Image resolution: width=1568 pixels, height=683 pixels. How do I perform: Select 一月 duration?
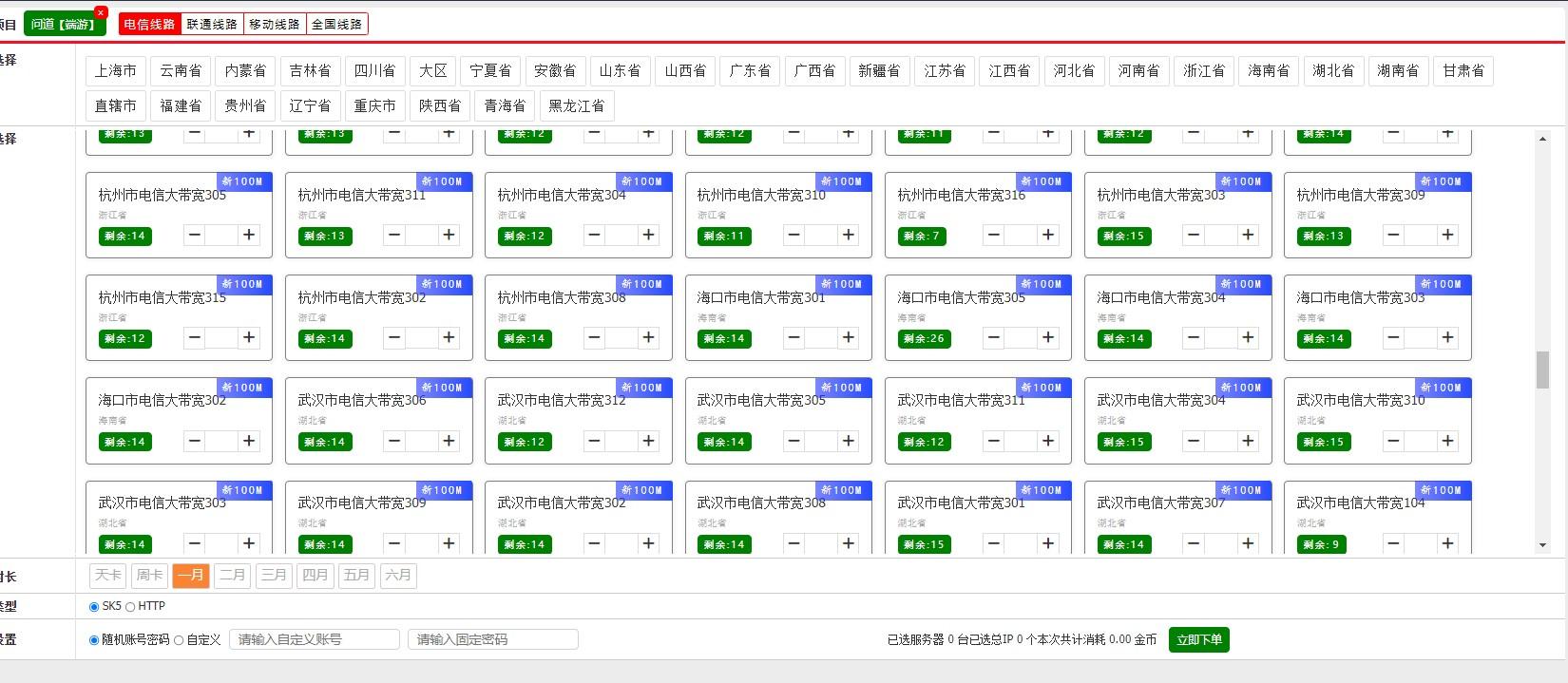coord(191,575)
